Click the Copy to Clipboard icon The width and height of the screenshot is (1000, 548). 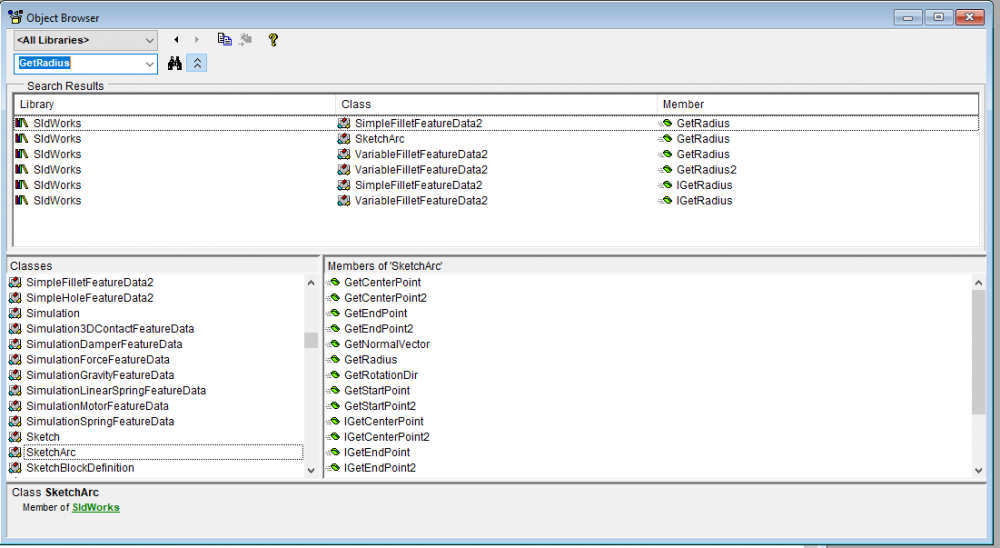(224, 40)
